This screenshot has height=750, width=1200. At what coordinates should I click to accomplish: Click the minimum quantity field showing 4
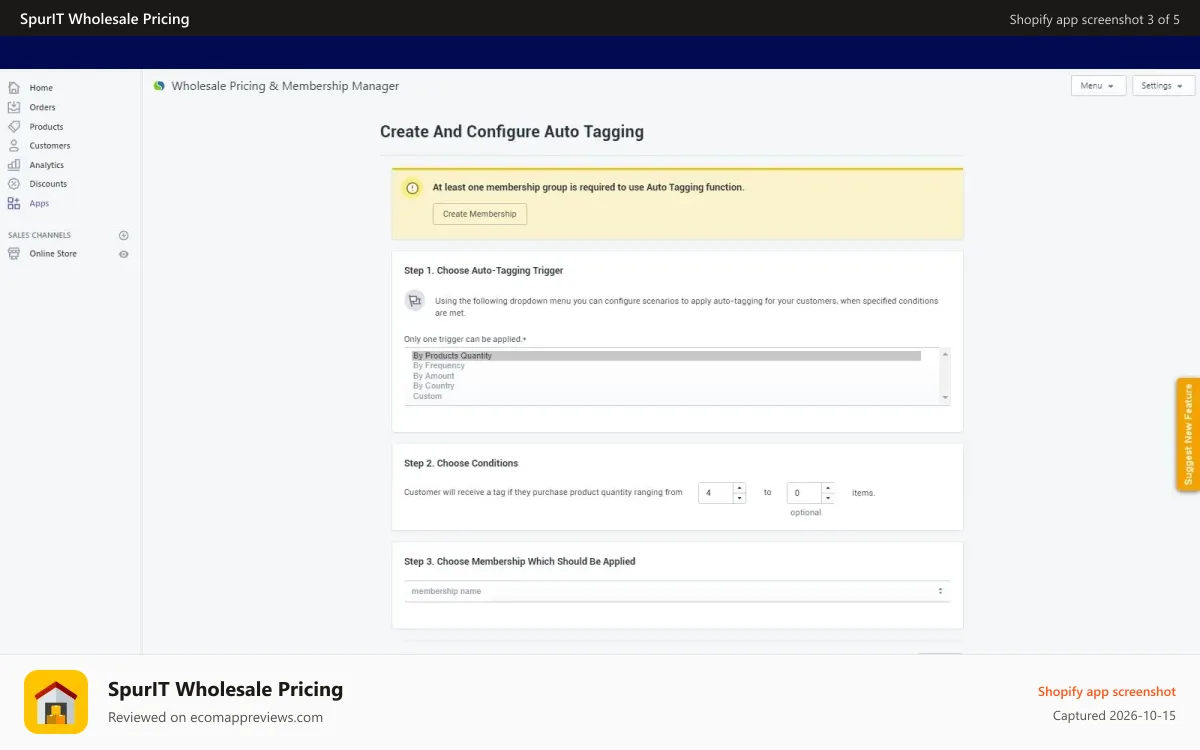716,492
